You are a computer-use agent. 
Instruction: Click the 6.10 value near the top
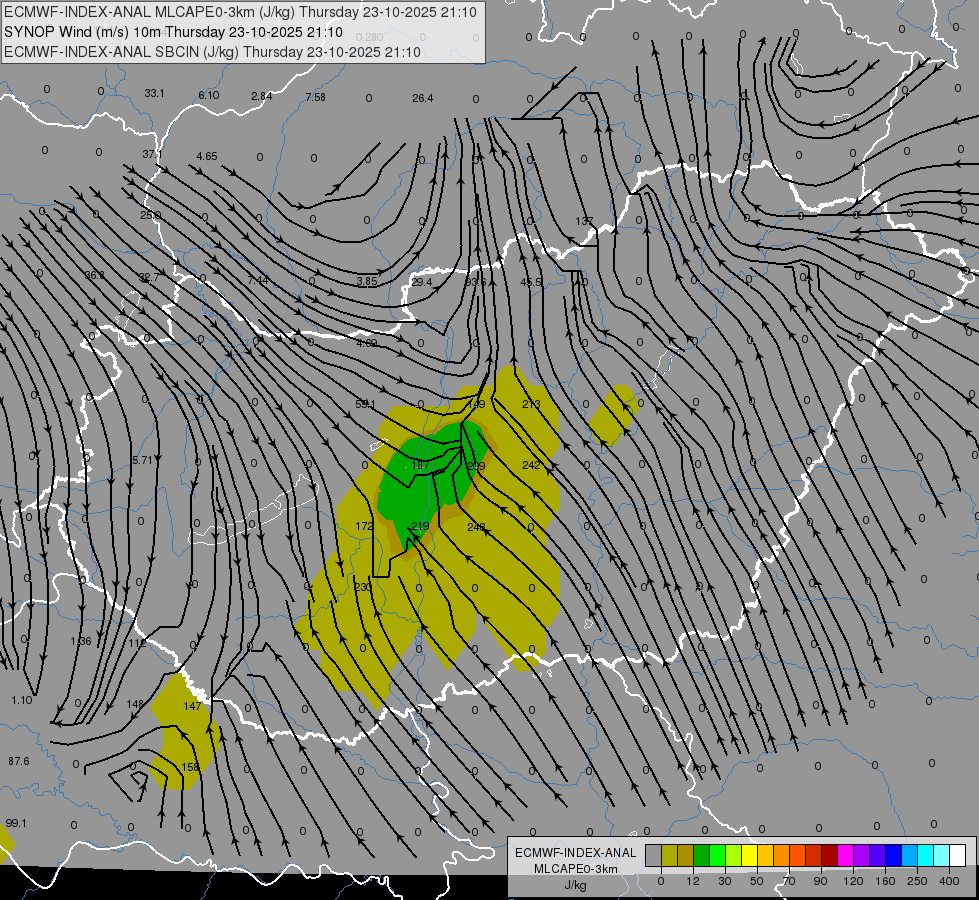tap(209, 95)
